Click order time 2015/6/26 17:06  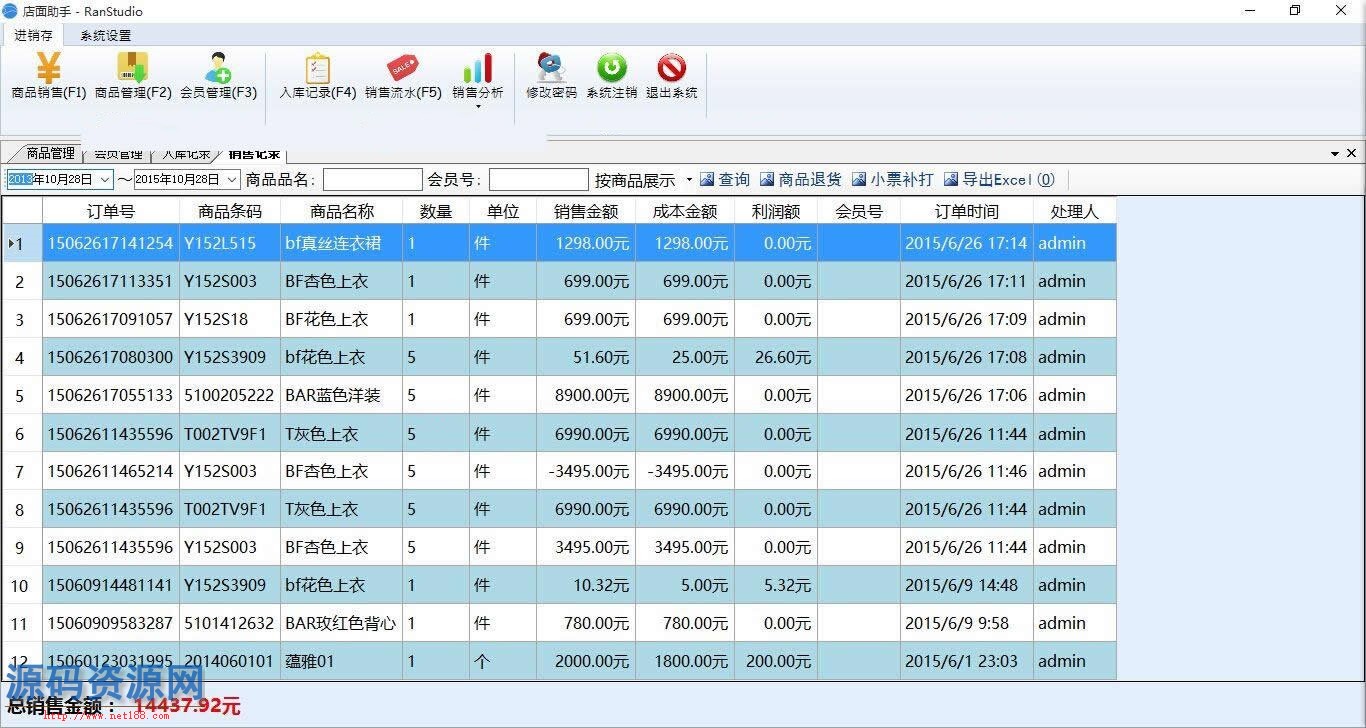coord(966,395)
